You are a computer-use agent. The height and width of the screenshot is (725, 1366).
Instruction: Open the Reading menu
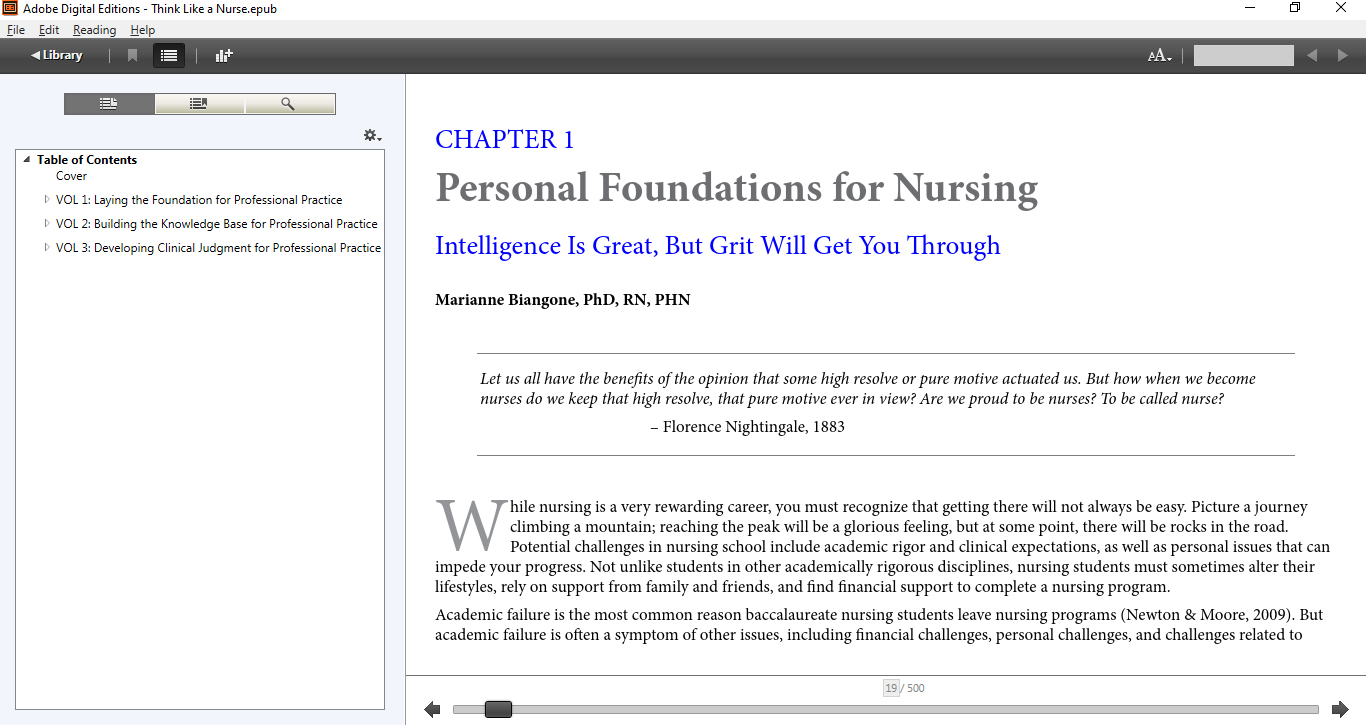(94, 30)
